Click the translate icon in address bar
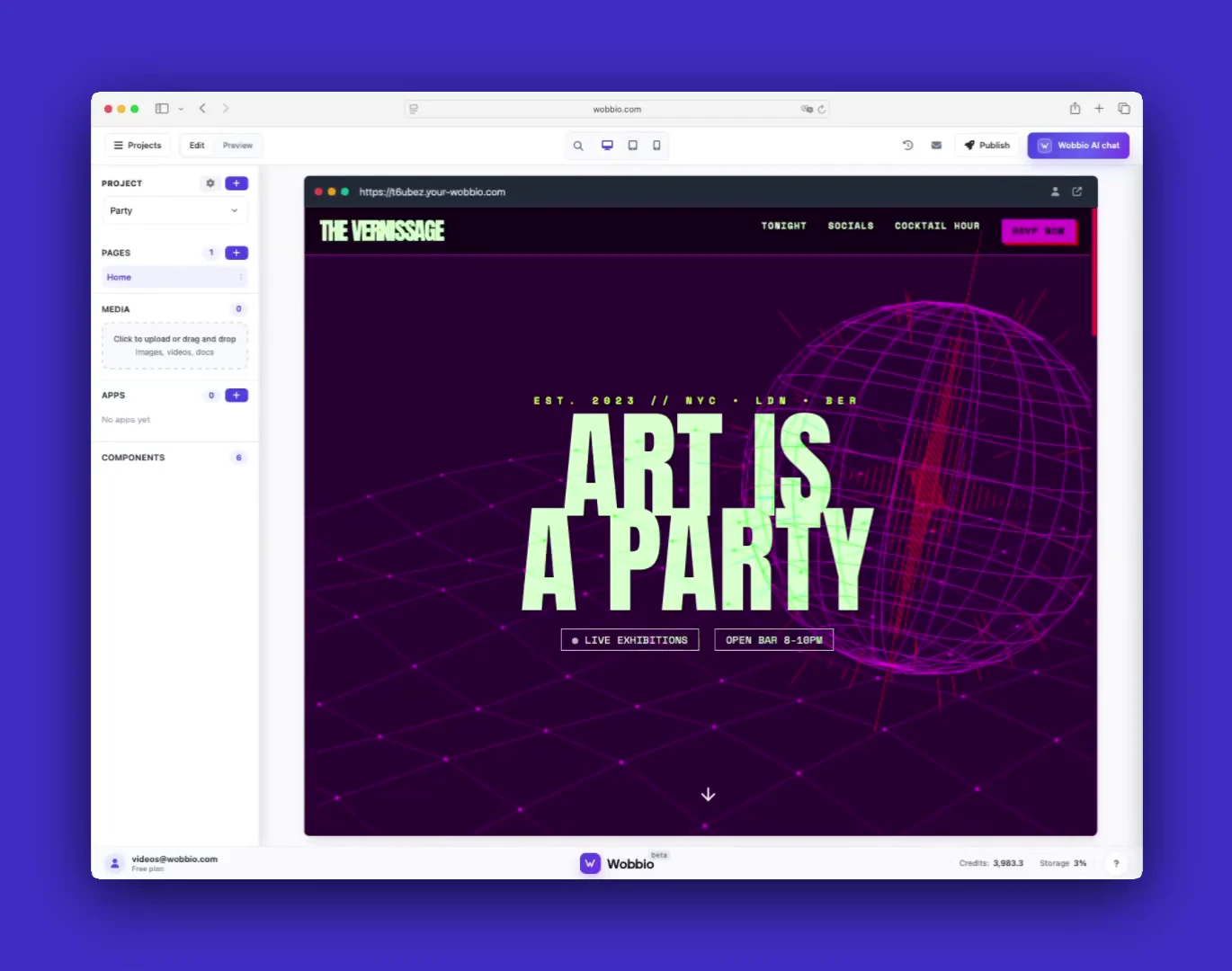1232x971 pixels. pos(807,109)
